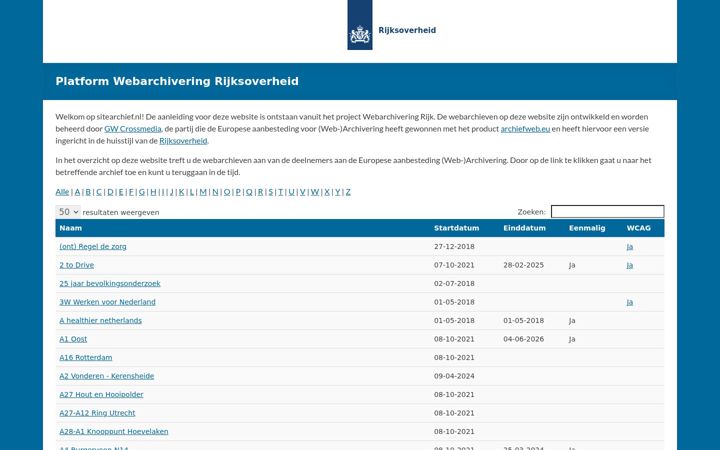Open the 25 jaar bevolkingsonderzoek archive
Image resolution: width=720 pixels, height=450 pixels.
point(110,283)
